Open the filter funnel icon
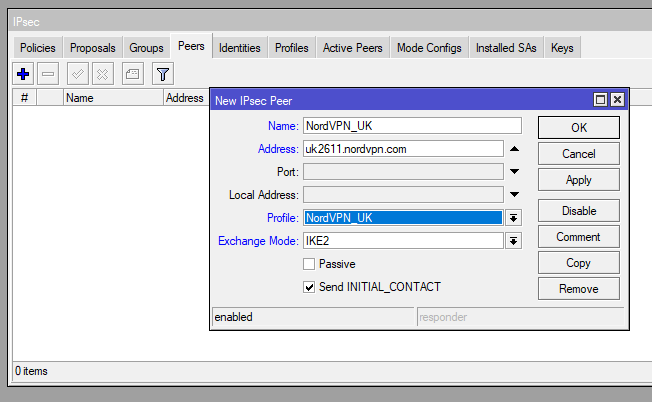This screenshot has width=652, height=402. [163, 74]
